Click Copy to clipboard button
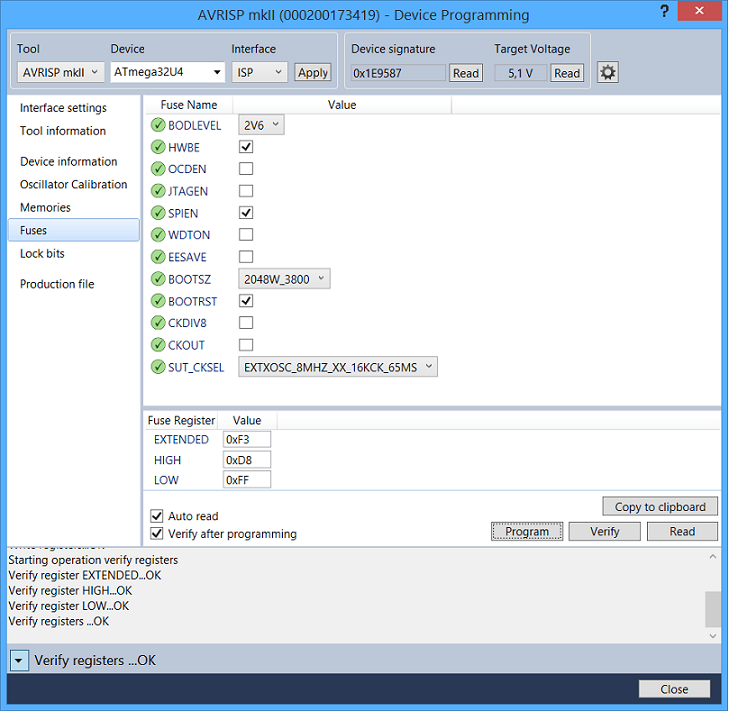 660,506
